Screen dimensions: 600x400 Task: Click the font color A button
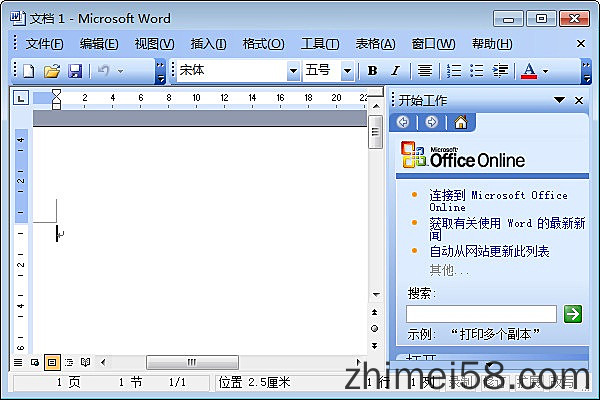[529, 71]
